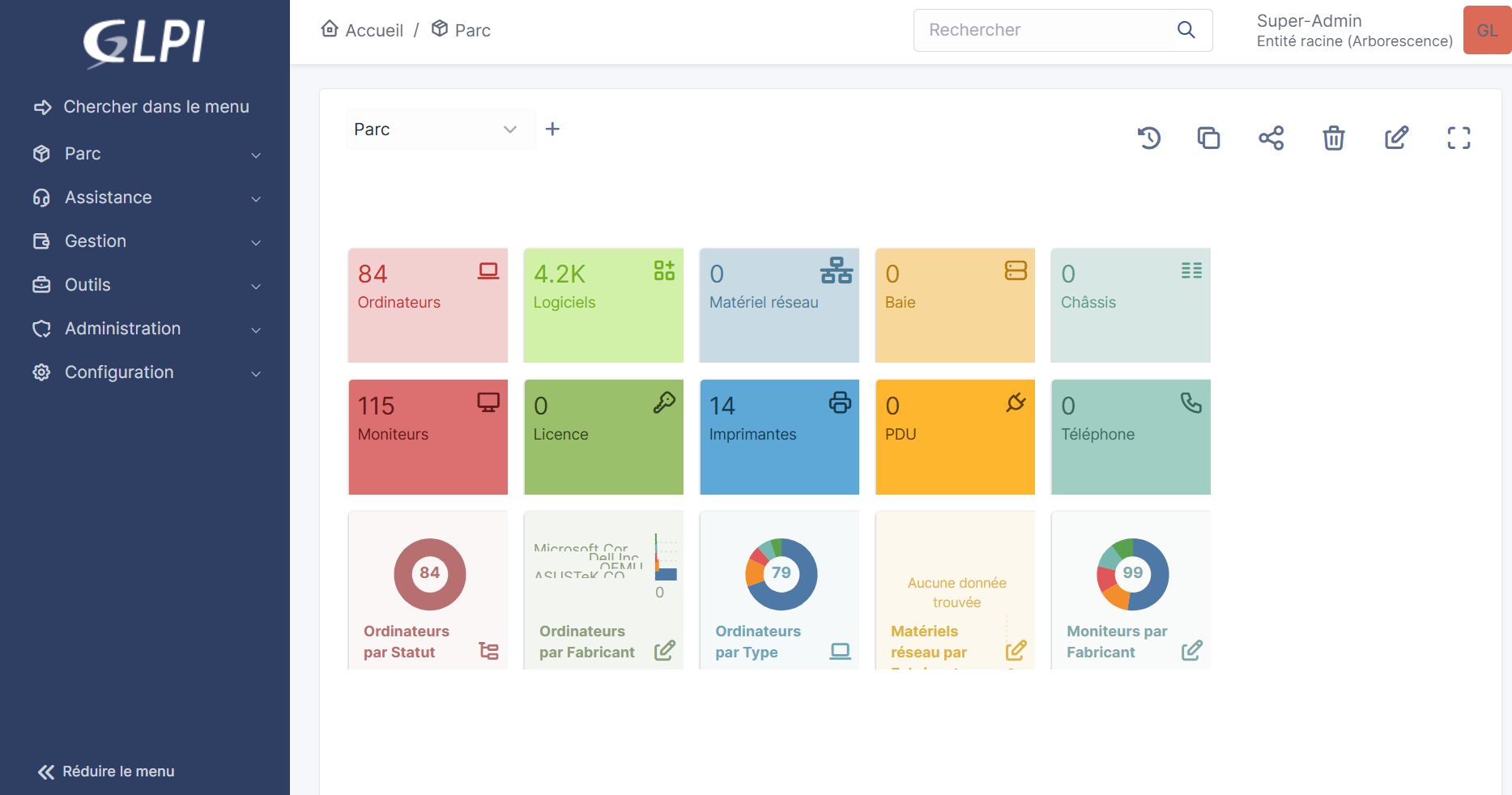Click Réduire le menu

[106, 772]
